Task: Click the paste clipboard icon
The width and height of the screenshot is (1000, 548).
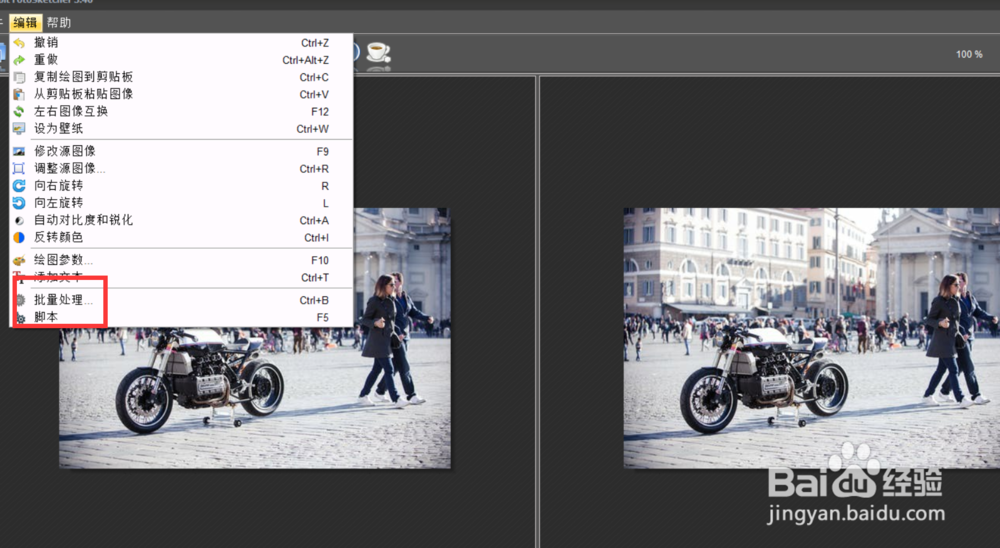Action: click(x=19, y=94)
